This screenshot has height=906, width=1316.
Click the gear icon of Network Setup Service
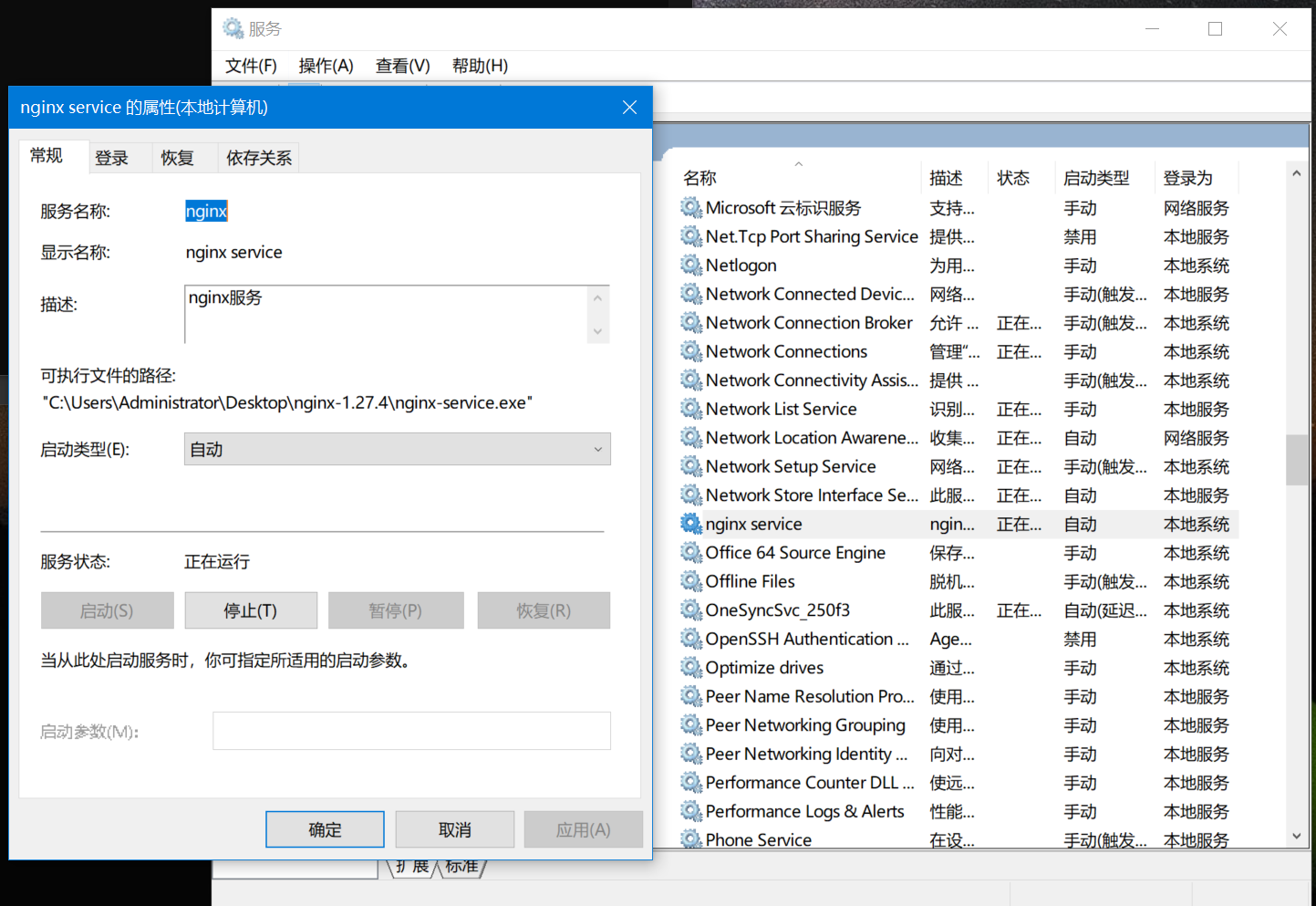coord(691,466)
